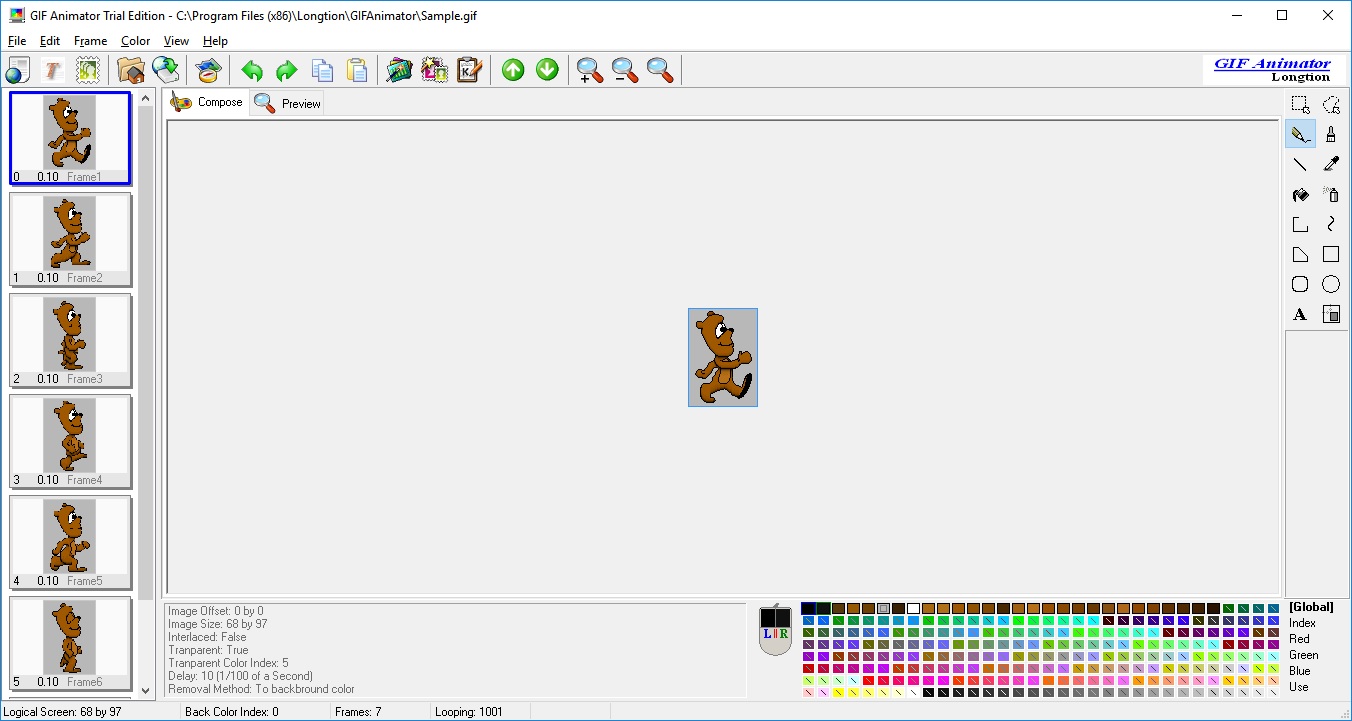This screenshot has width=1352, height=721.
Task: Pick the white swatch in the top palette row
Action: tap(913, 608)
